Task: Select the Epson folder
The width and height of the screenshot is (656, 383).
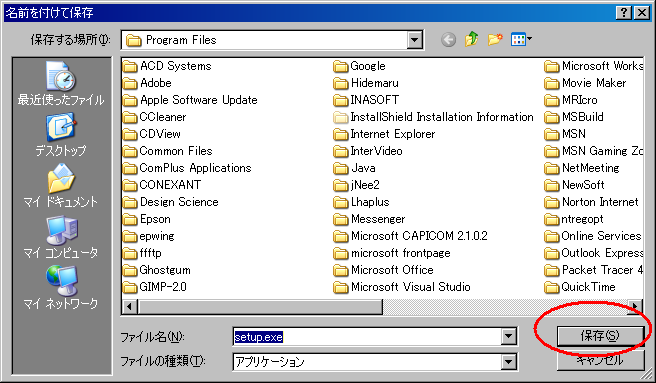Action: pyautogui.click(x=147, y=219)
